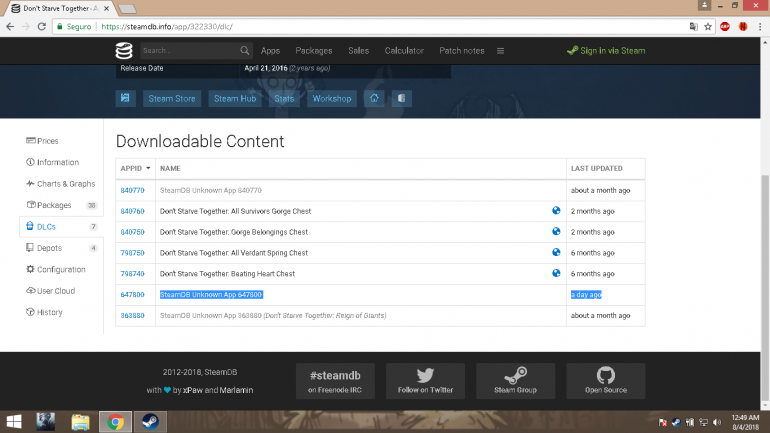Click the volume icon in system tray
The width and height of the screenshot is (770, 433).
(717, 422)
